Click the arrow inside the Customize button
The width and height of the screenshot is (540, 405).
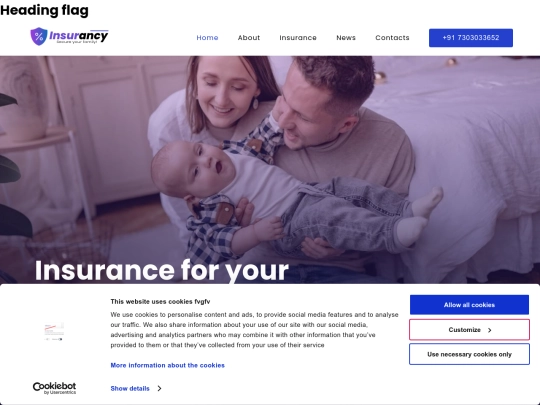490,330
